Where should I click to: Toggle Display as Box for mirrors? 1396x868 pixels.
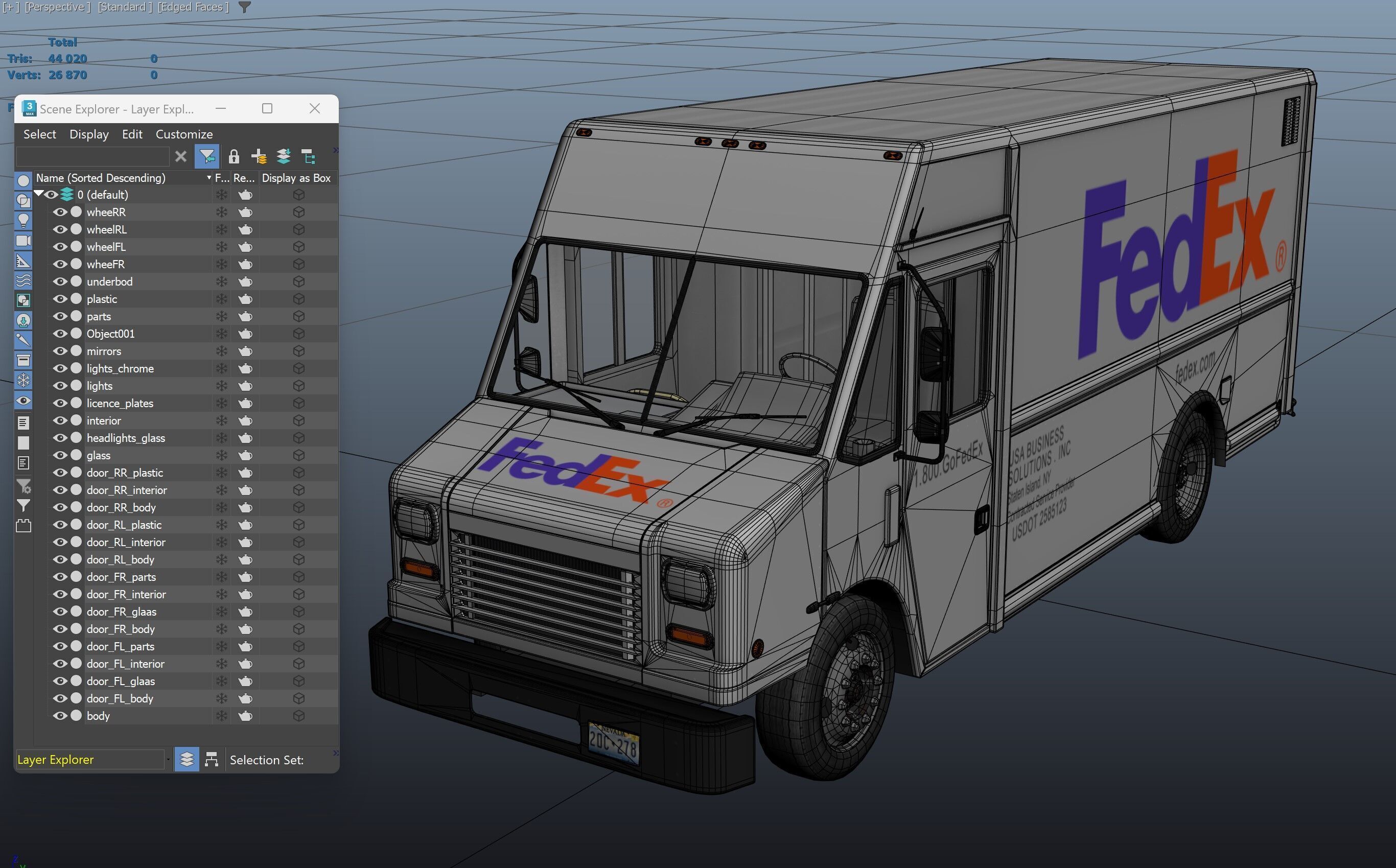[x=298, y=351]
